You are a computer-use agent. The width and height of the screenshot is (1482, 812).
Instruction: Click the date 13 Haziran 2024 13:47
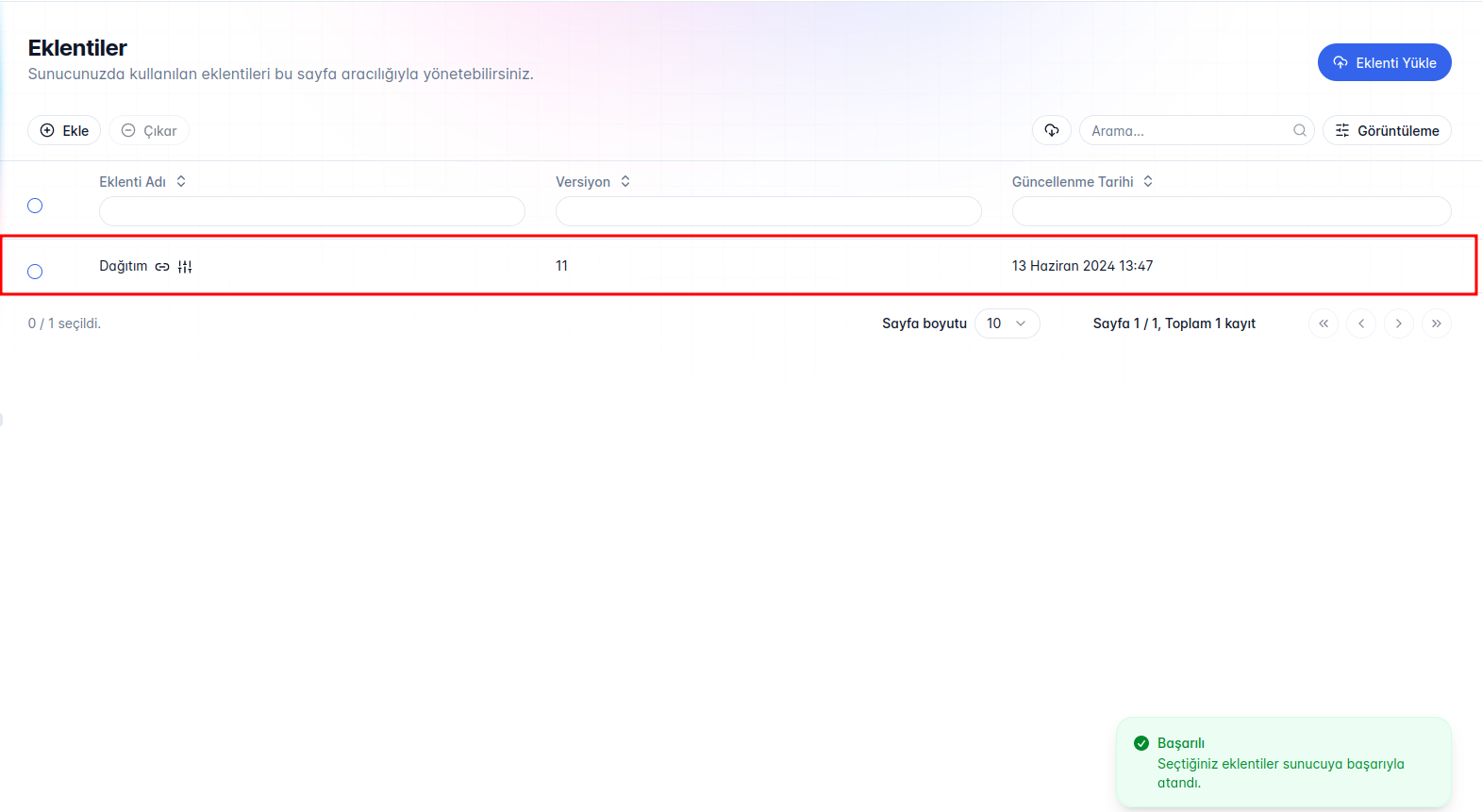coord(1082,266)
